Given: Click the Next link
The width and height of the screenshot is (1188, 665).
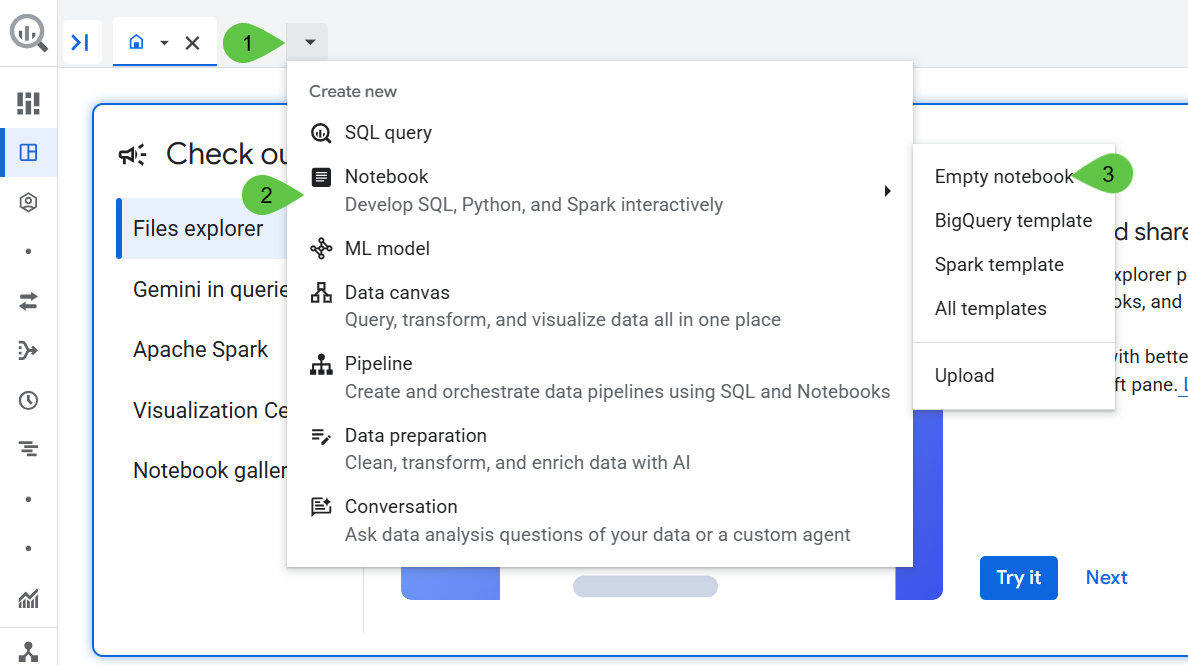Looking at the screenshot, I should (1106, 578).
